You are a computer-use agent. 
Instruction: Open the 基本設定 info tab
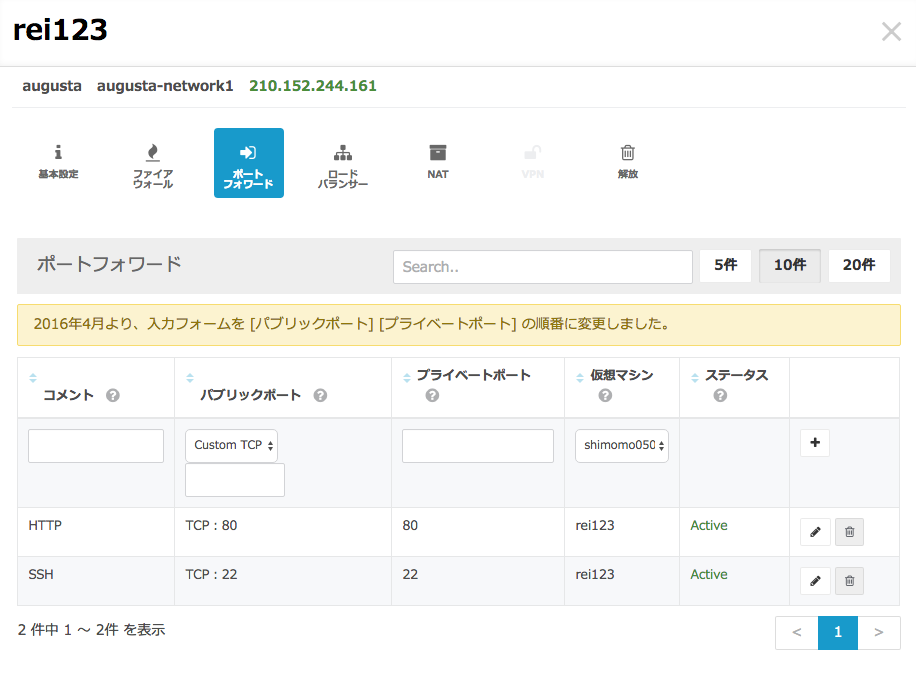[58, 162]
